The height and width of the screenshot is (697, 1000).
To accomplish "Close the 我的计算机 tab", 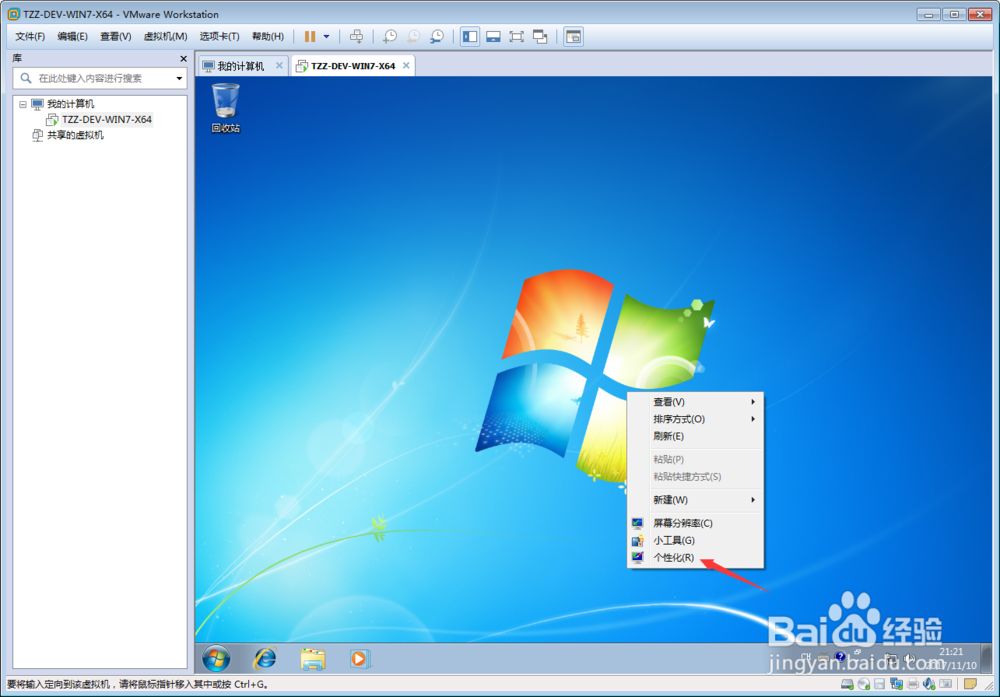I will point(279,66).
